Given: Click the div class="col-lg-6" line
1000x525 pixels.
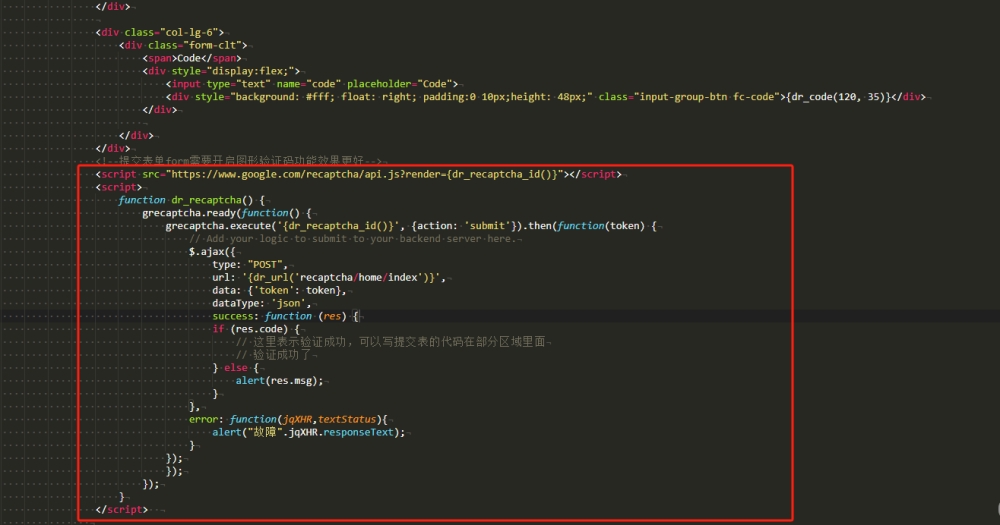Looking at the screenshot, I should click(159, 32).
